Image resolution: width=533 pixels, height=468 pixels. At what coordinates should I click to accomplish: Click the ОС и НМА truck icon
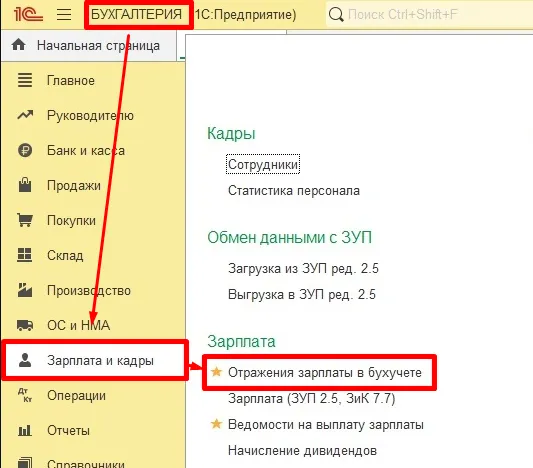[x=25, y=325]
